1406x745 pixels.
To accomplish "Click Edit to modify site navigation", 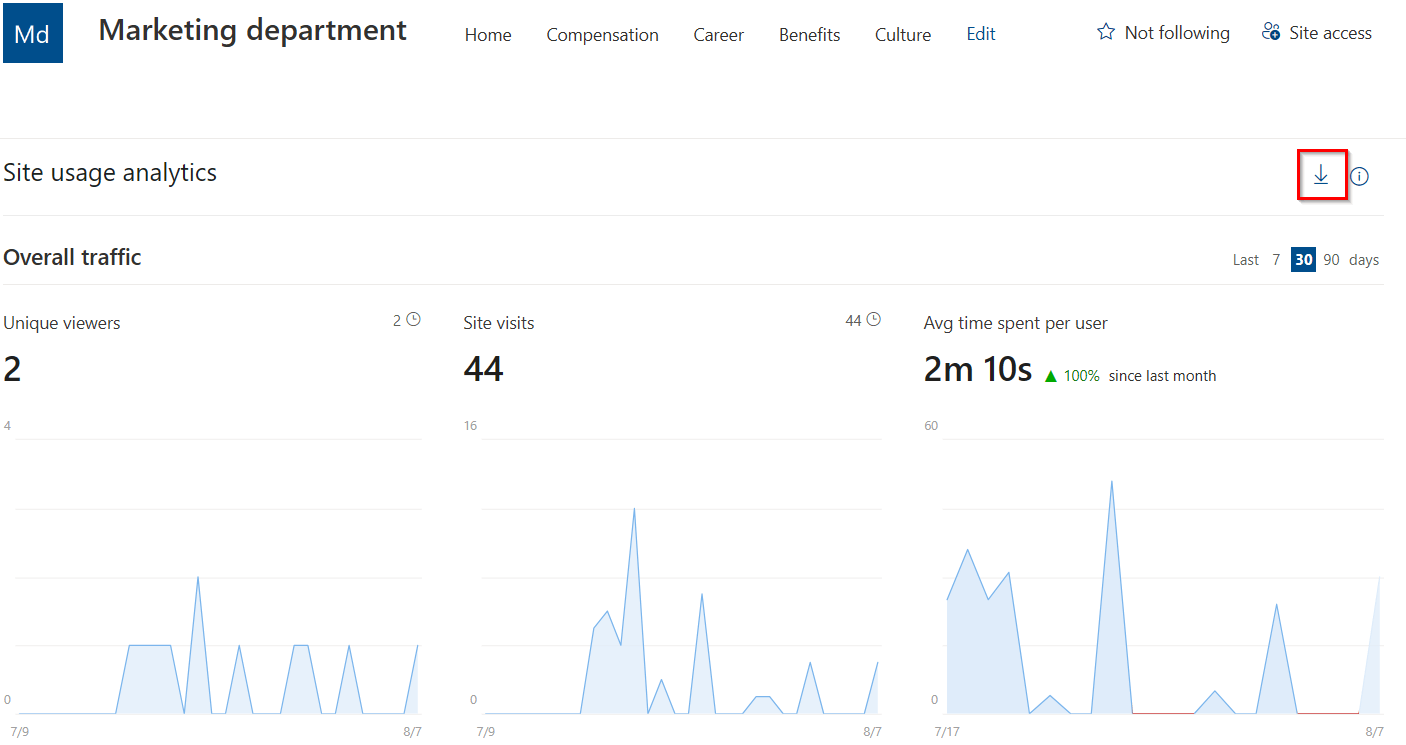I will 980,34.
